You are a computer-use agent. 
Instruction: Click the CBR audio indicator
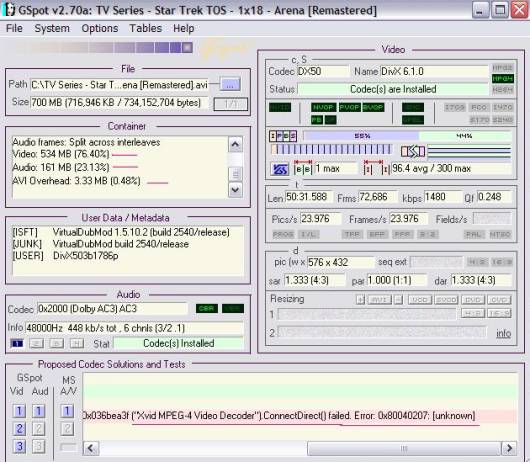coord(207,309)
